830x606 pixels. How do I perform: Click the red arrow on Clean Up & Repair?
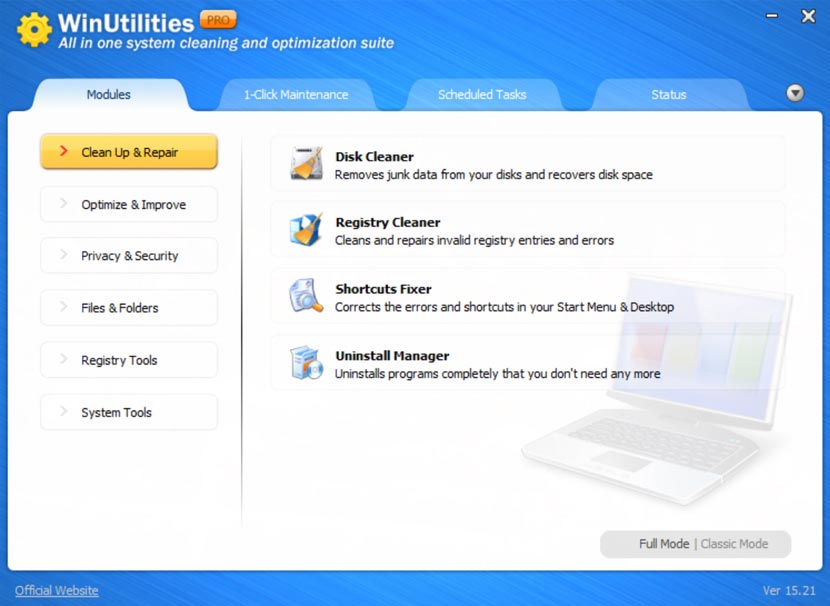point(63,151)
